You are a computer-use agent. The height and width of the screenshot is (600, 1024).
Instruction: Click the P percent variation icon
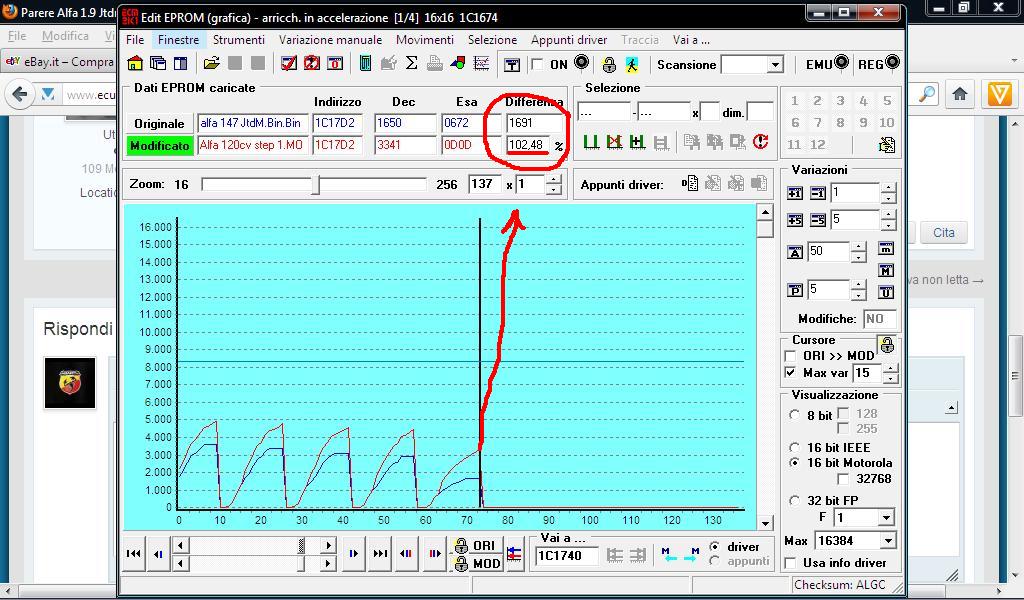coord(795,291)
